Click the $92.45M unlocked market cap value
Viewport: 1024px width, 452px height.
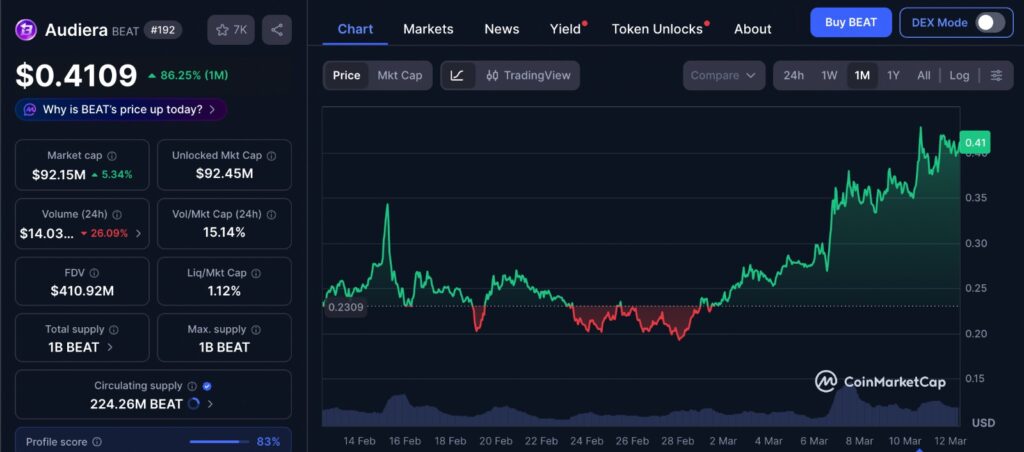(224, 174)
